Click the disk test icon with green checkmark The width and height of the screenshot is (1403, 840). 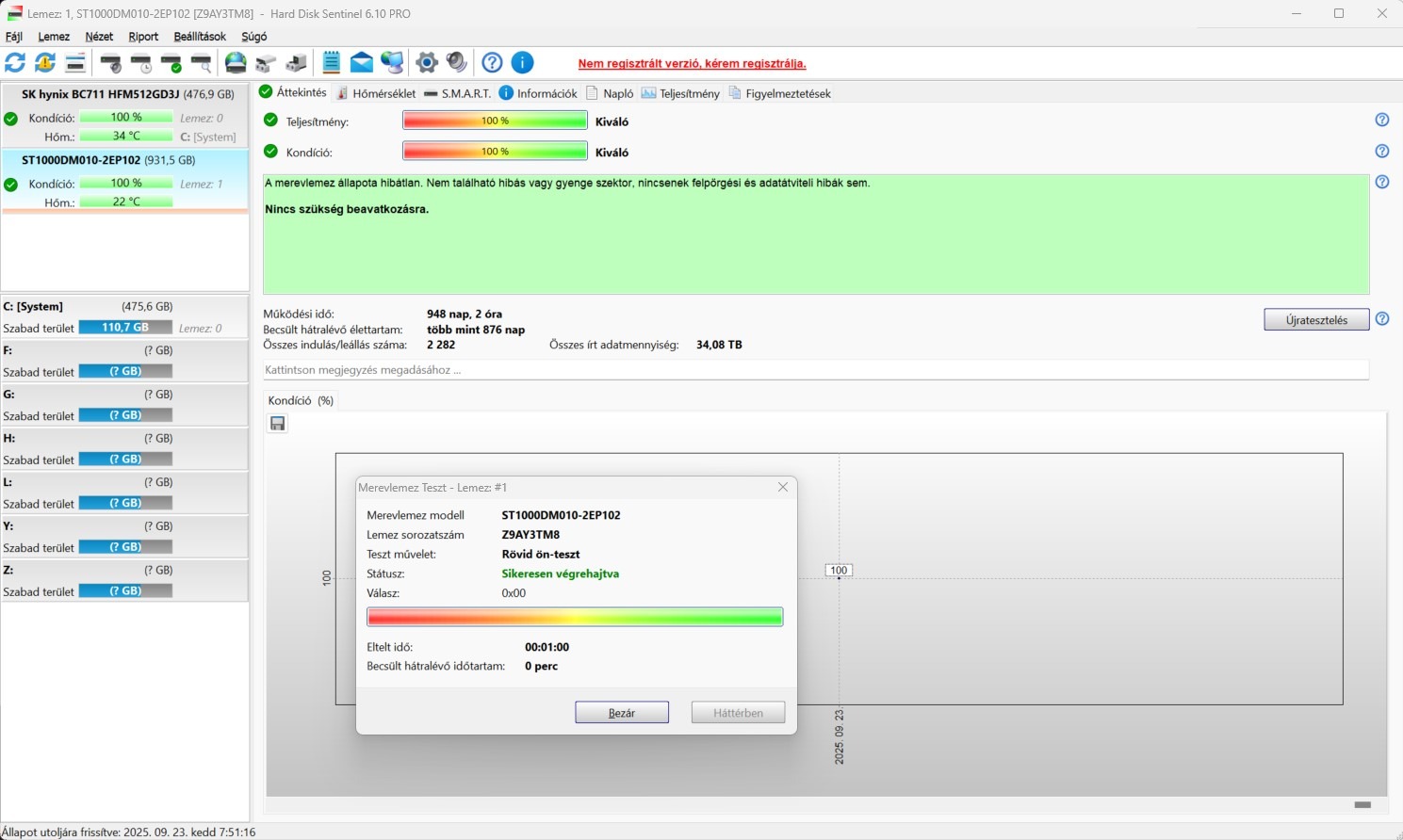[171, 63]
